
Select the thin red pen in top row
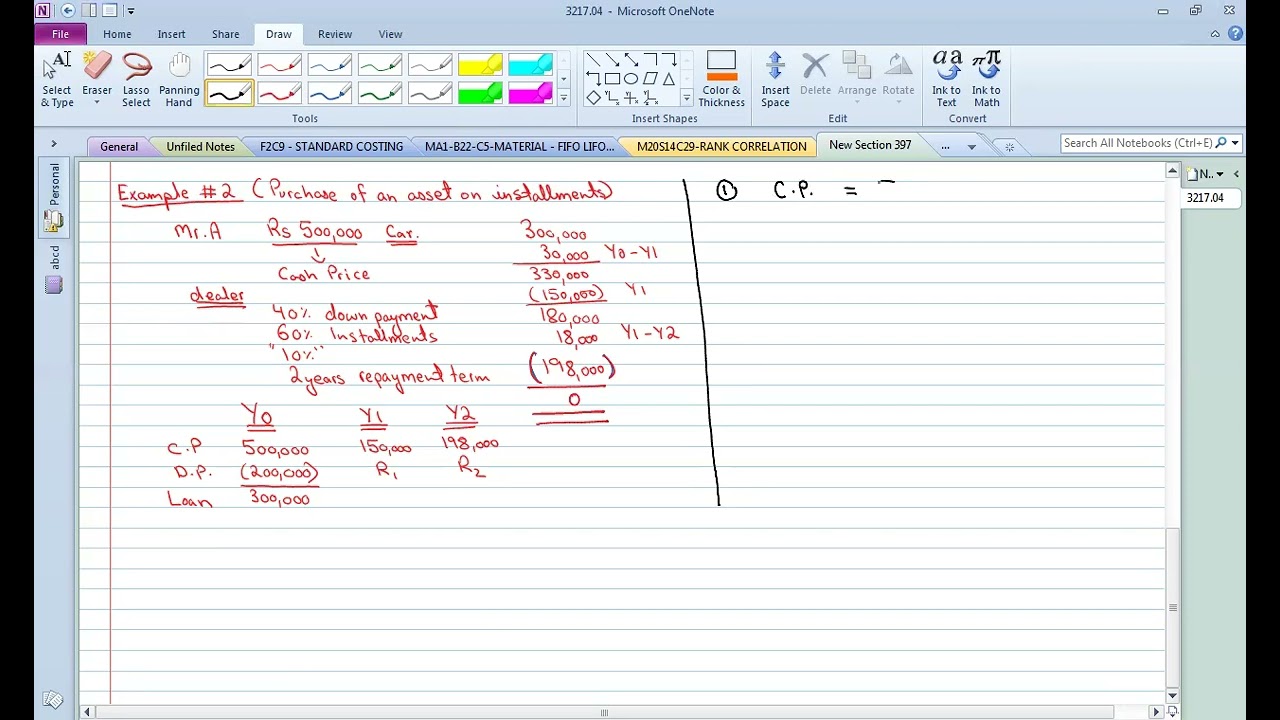(279, 66)
